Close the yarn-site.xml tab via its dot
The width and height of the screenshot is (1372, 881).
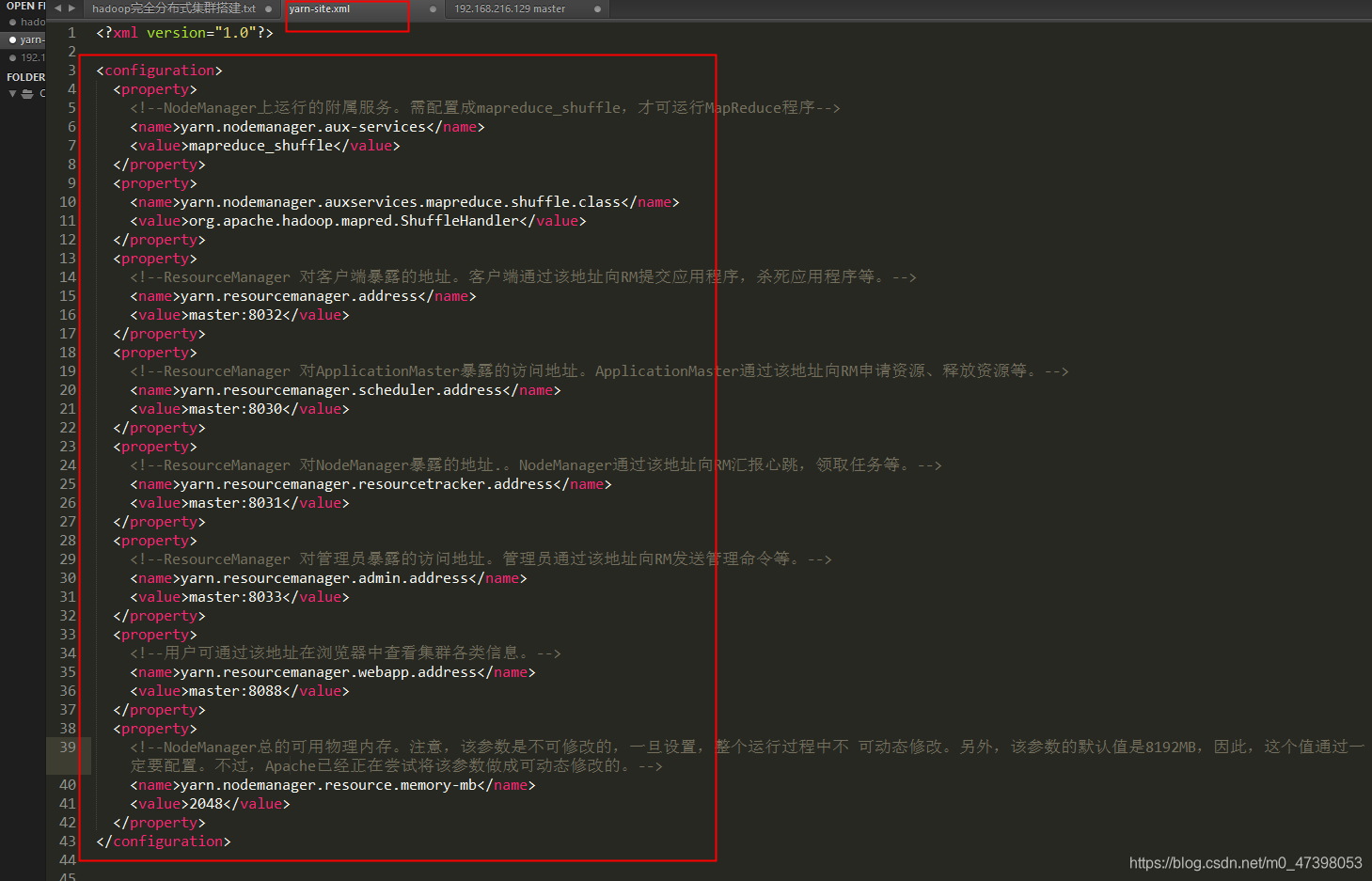click(x=433, y=9)
